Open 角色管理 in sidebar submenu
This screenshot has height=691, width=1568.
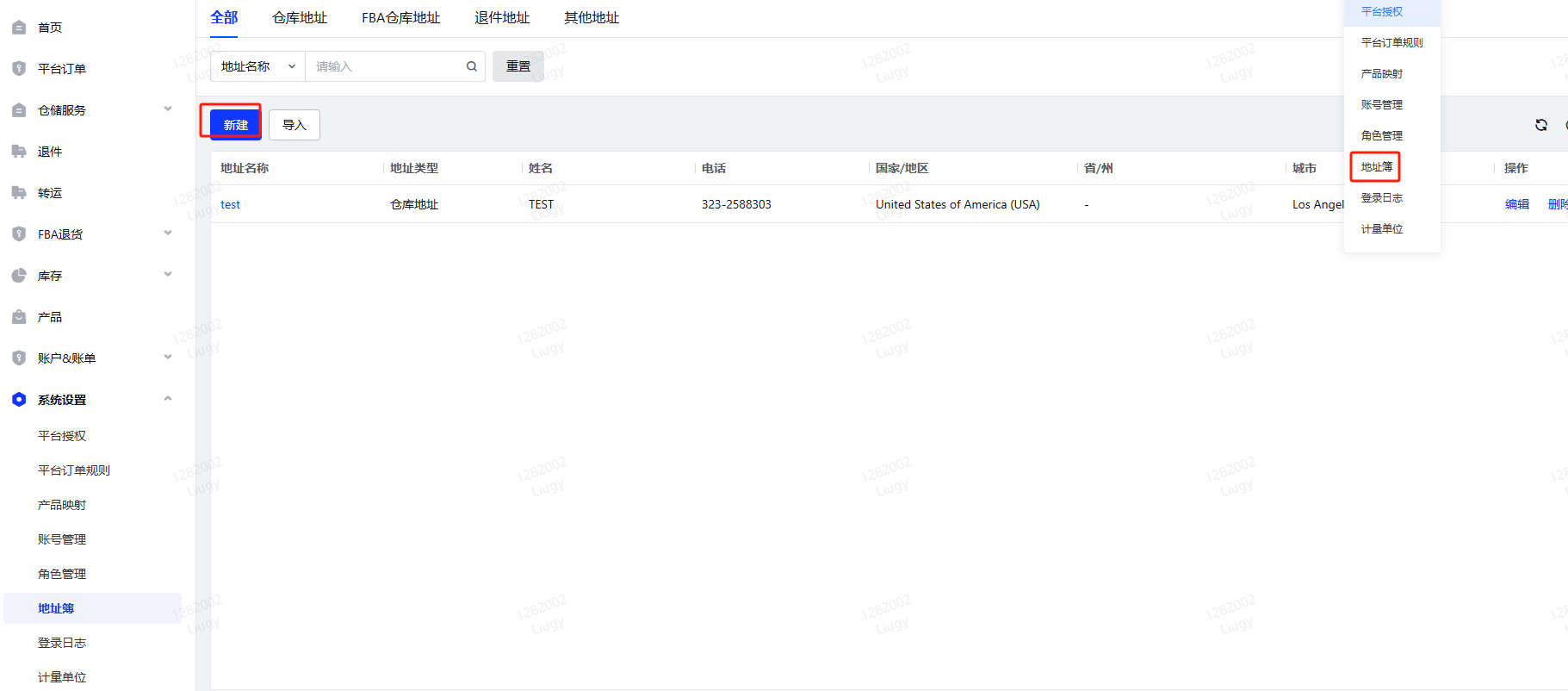tap(62, 574)
